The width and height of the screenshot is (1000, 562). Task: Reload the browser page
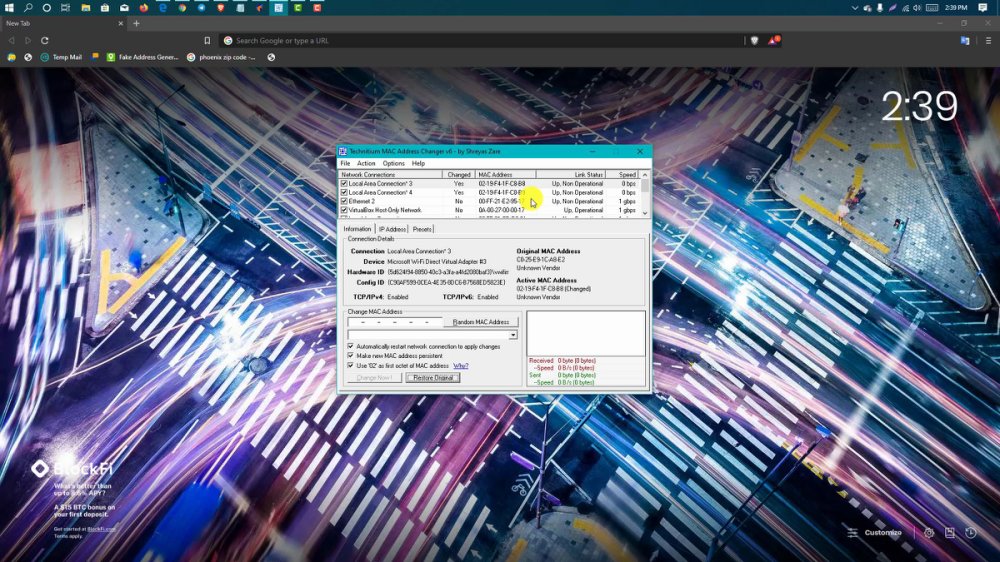[x=45, y=40]
